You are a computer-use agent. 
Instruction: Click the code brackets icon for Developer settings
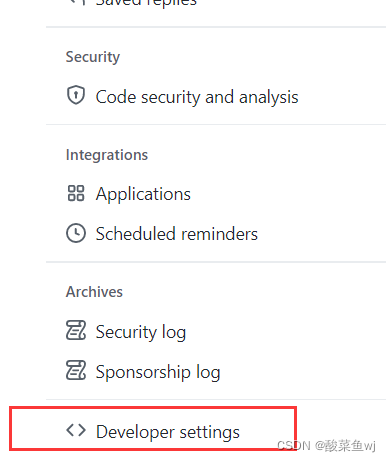76,430
